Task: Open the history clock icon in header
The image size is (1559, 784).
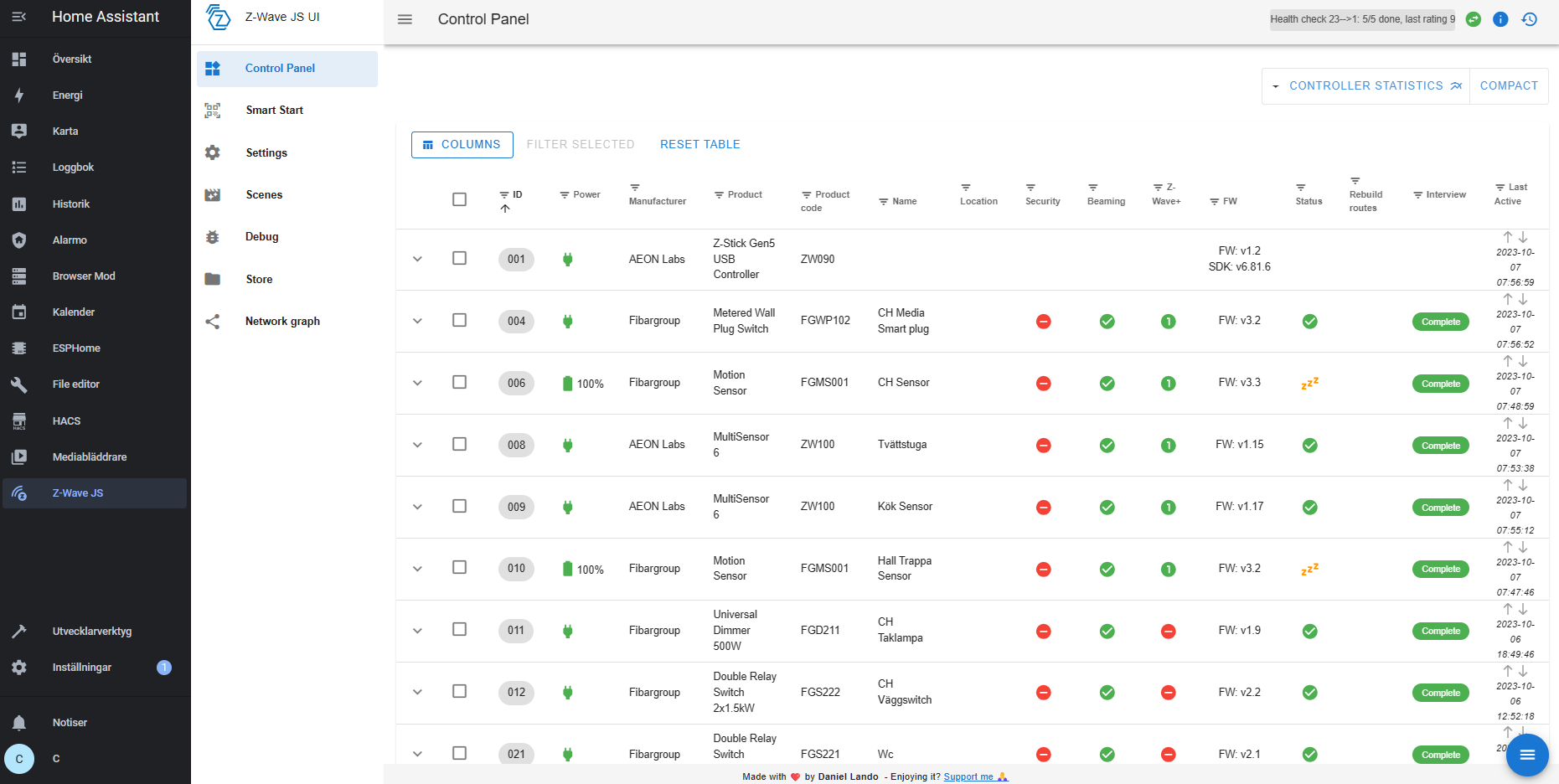Action: 1529,19
